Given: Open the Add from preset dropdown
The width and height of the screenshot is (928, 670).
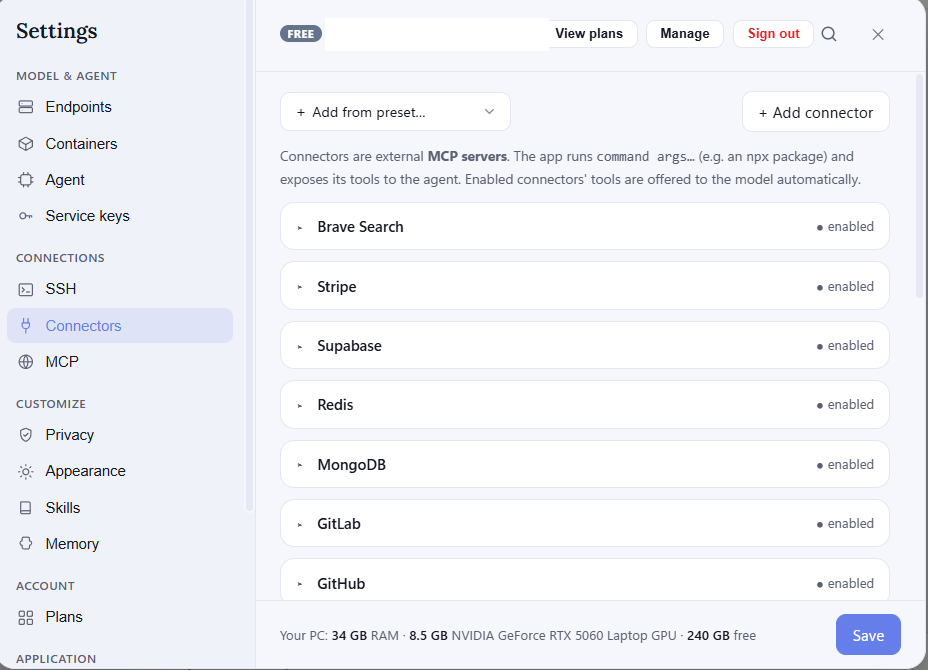Looking at the screenshot, I should tap(395, 112).
